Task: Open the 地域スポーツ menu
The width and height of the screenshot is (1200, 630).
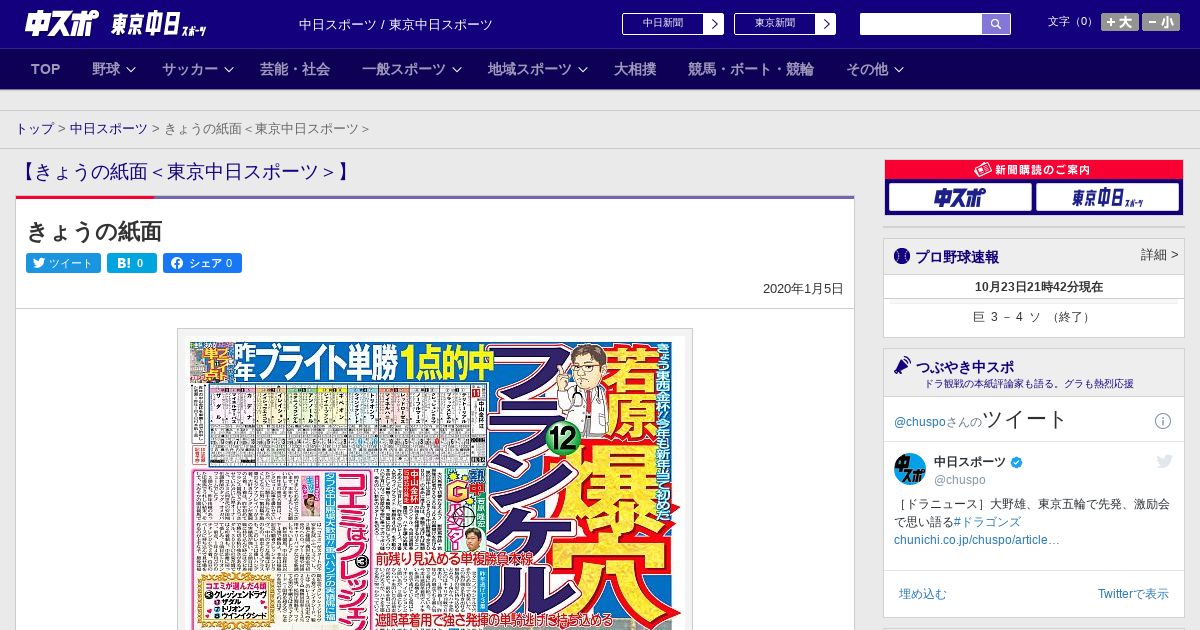Action: click(530, 69)
